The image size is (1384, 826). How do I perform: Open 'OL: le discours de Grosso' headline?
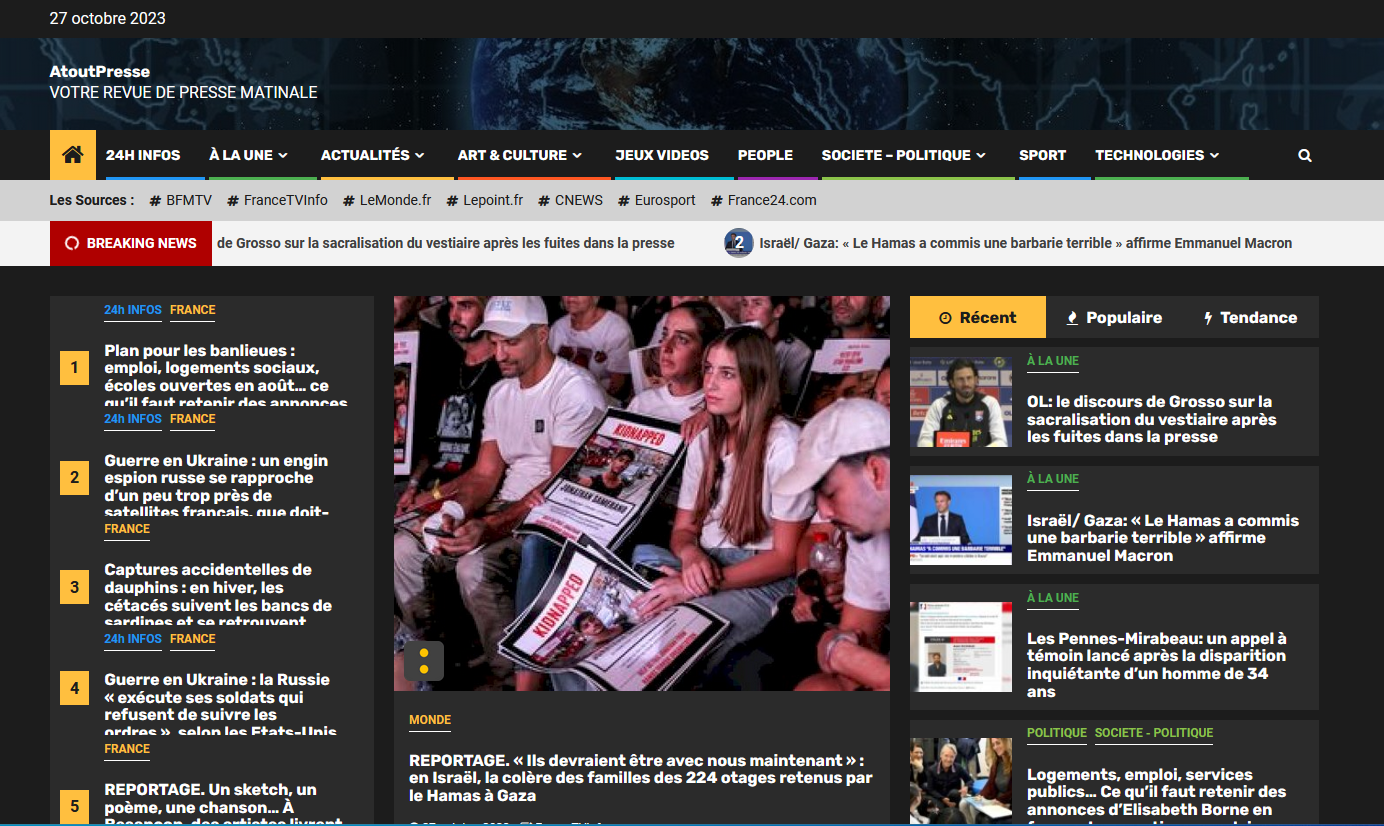[1151, 419]
